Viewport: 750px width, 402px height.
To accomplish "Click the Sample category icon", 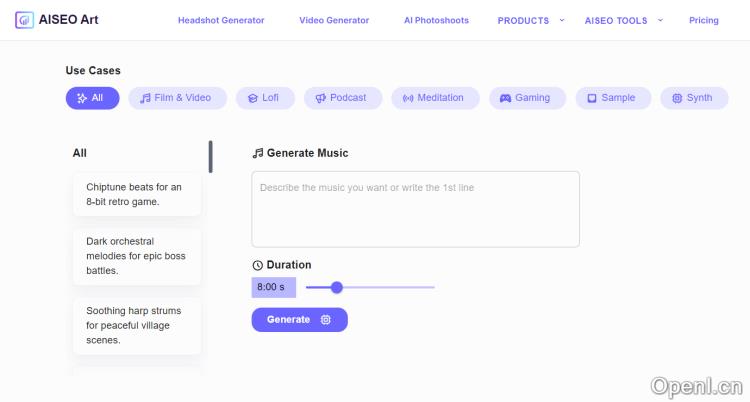I will (x=592, y=98).
